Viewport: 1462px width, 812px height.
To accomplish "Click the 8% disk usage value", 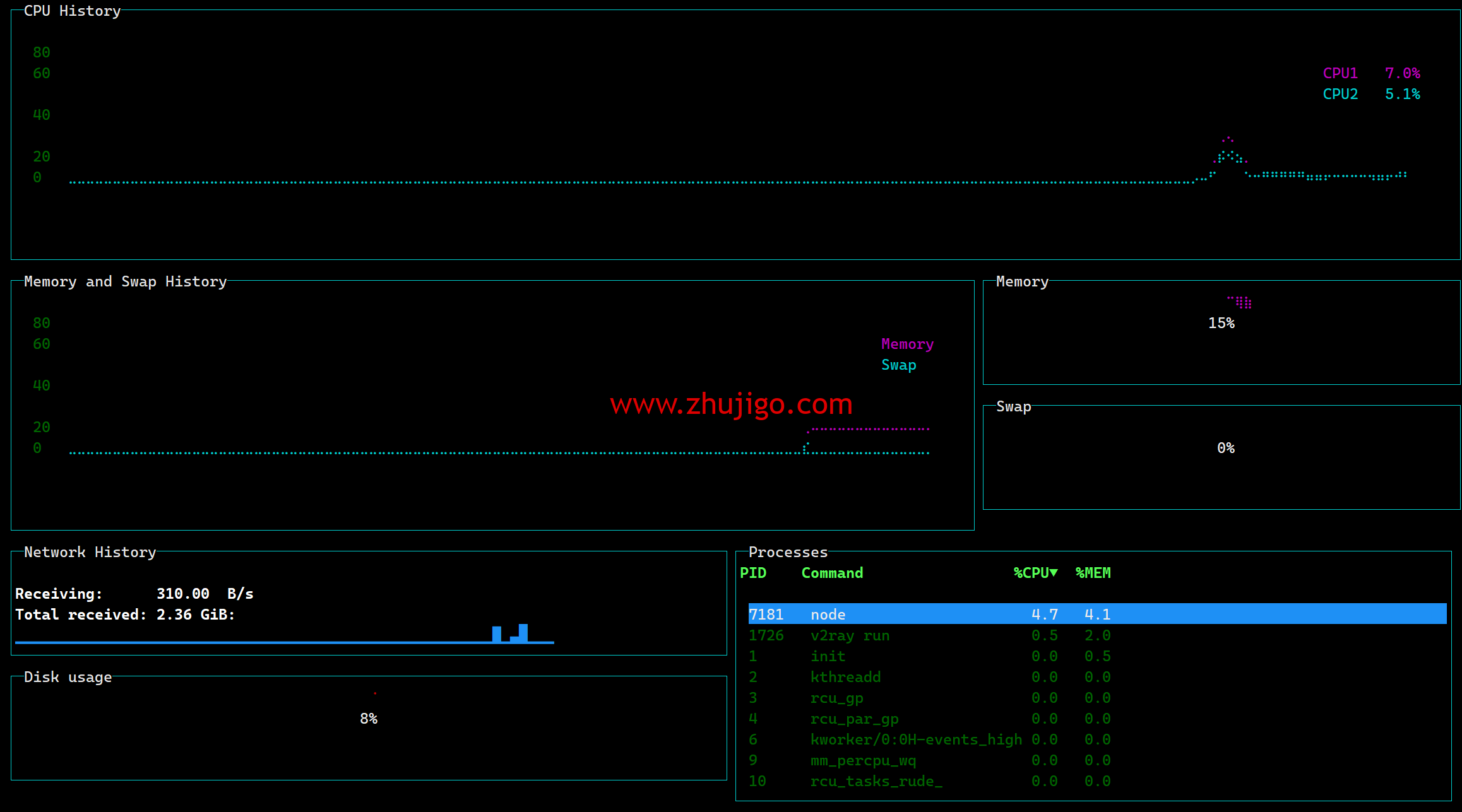I will [369, 719].
